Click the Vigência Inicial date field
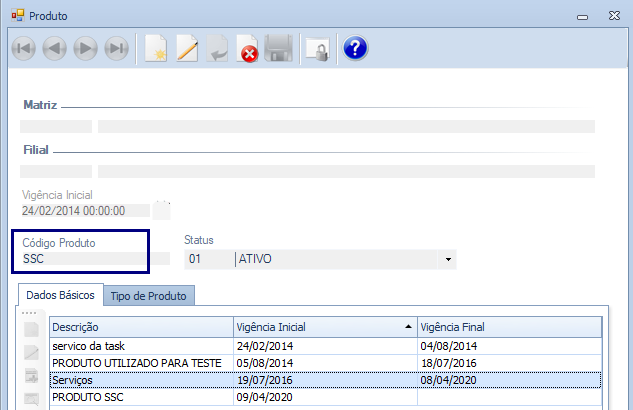The width and height of the screenshot is (633, 410). (x=85, y=211)
